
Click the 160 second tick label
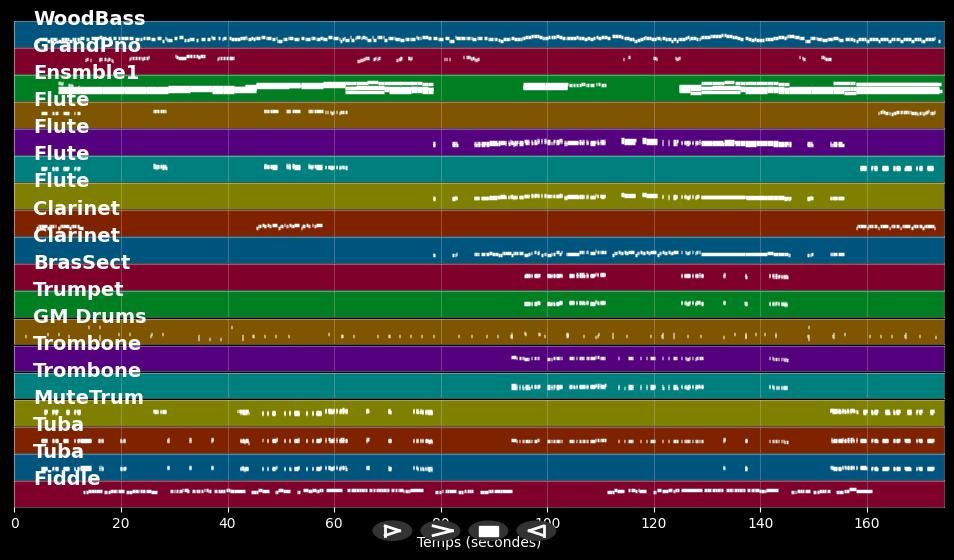[866, 523]
